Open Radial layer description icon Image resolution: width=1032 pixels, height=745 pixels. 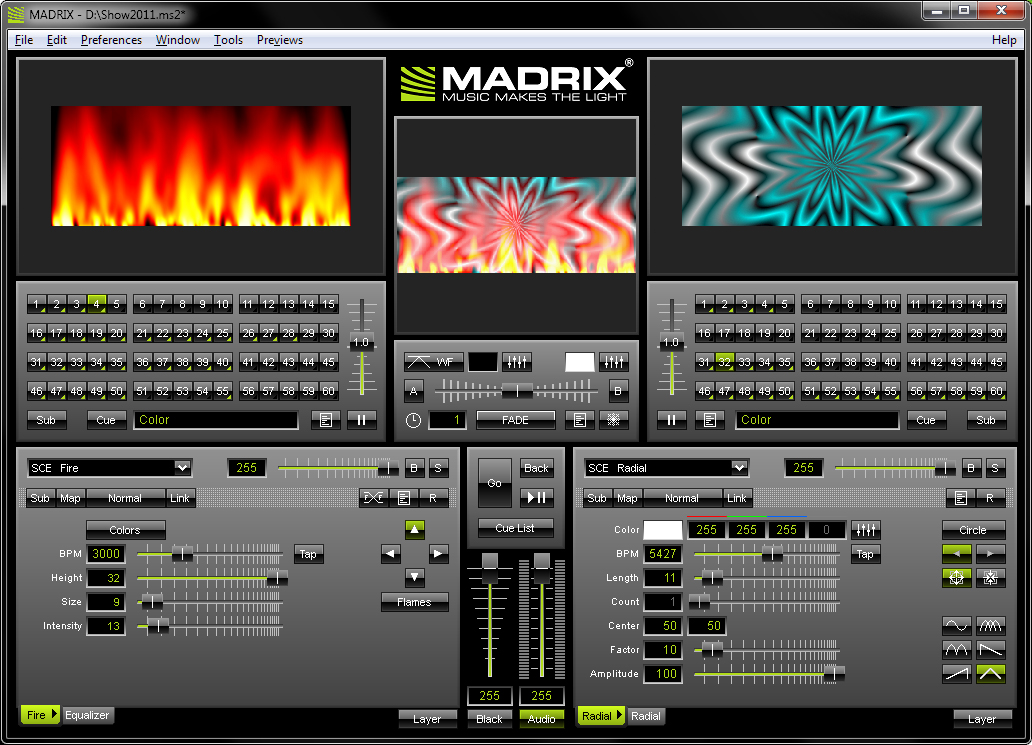point(961,498)
